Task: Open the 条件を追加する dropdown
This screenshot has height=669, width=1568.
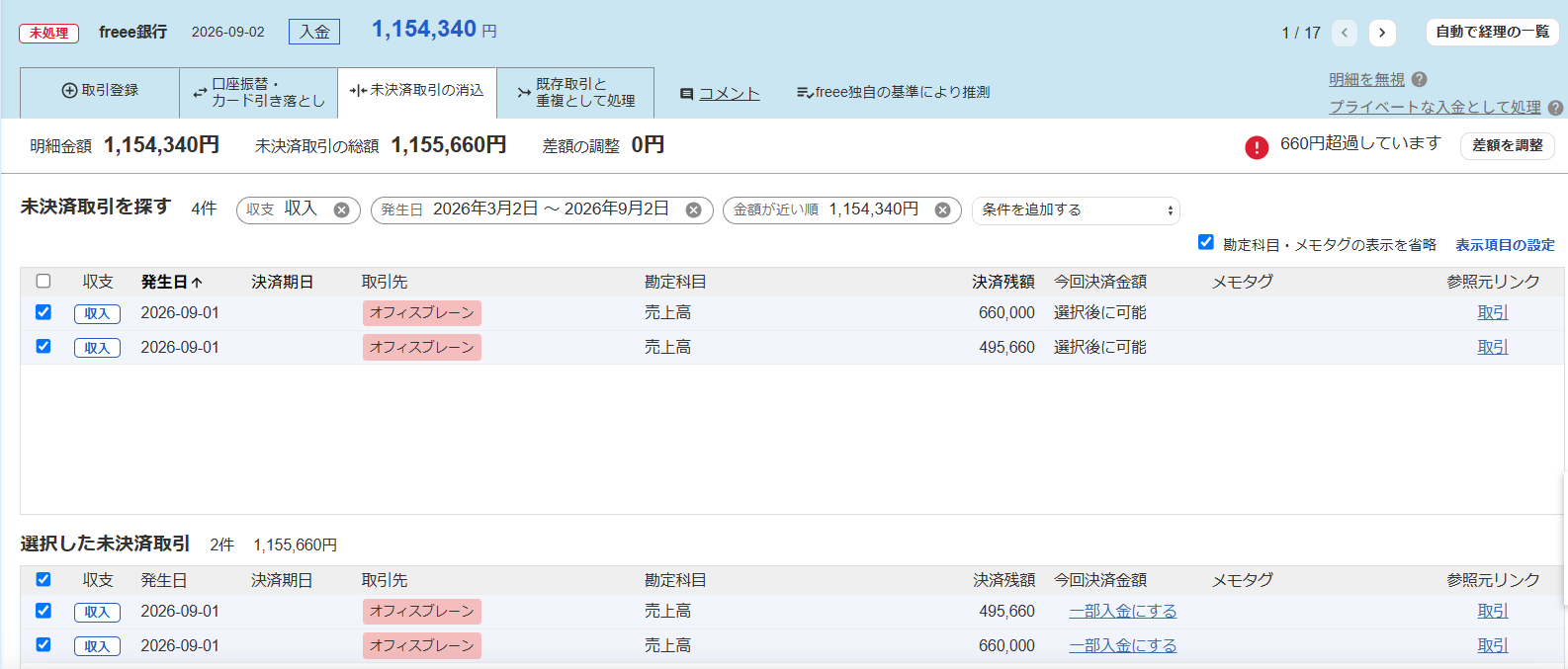Action: [x=1076, y=210]
